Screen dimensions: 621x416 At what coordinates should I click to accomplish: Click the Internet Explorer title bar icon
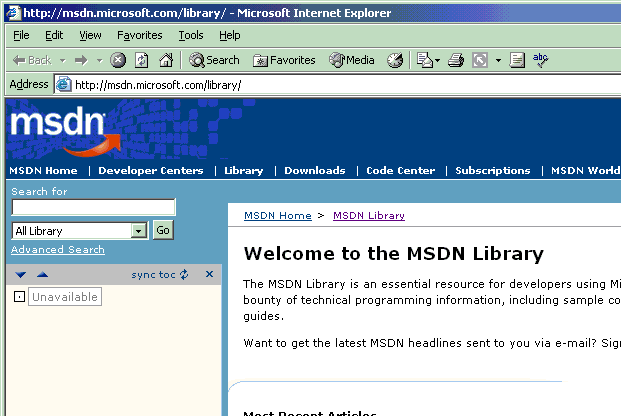(x=13, y=13)
